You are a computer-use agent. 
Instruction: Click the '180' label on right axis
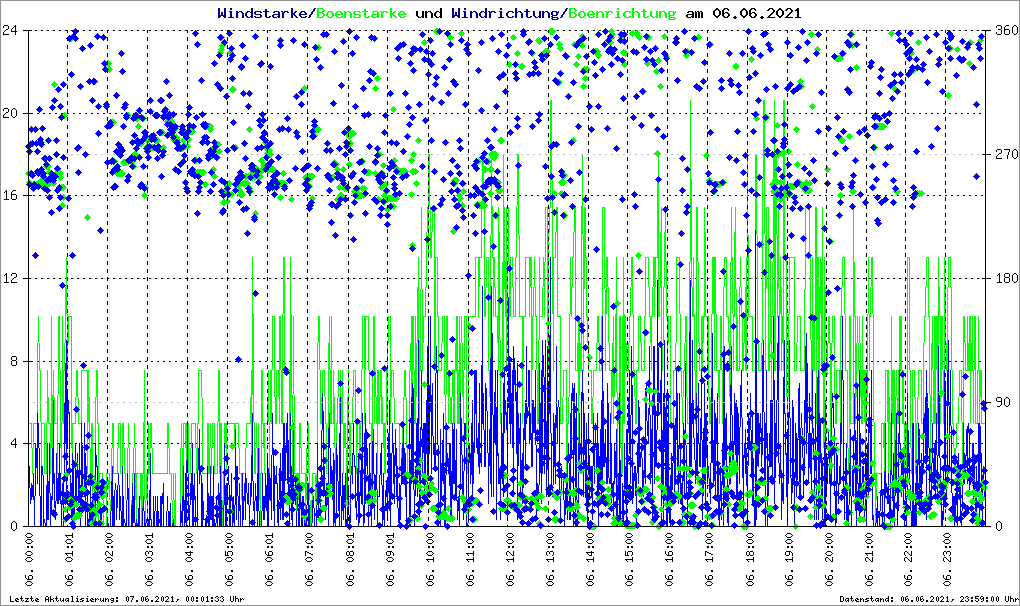(1005, 278)
